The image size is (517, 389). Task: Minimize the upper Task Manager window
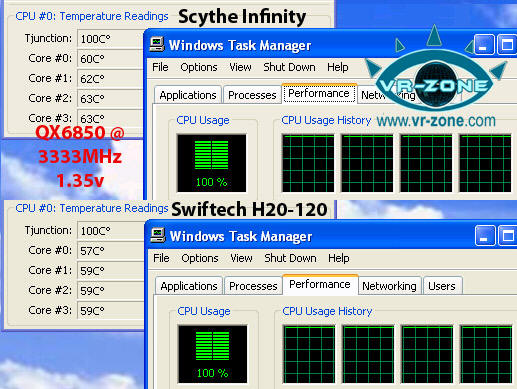click(484, 44)
